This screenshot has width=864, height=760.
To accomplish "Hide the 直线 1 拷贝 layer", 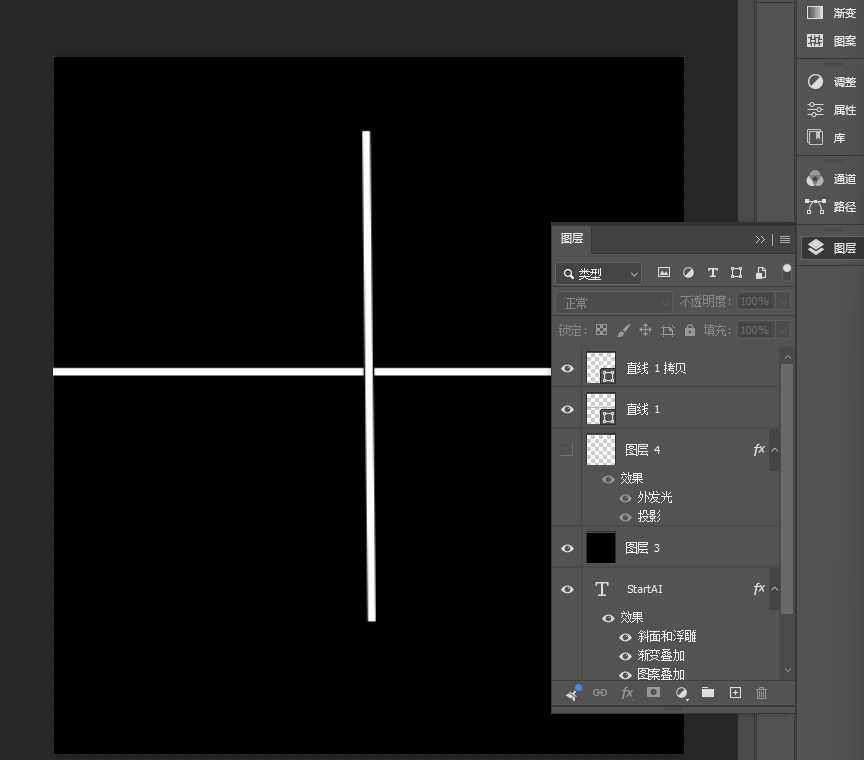I will click(x=567, y=368).
